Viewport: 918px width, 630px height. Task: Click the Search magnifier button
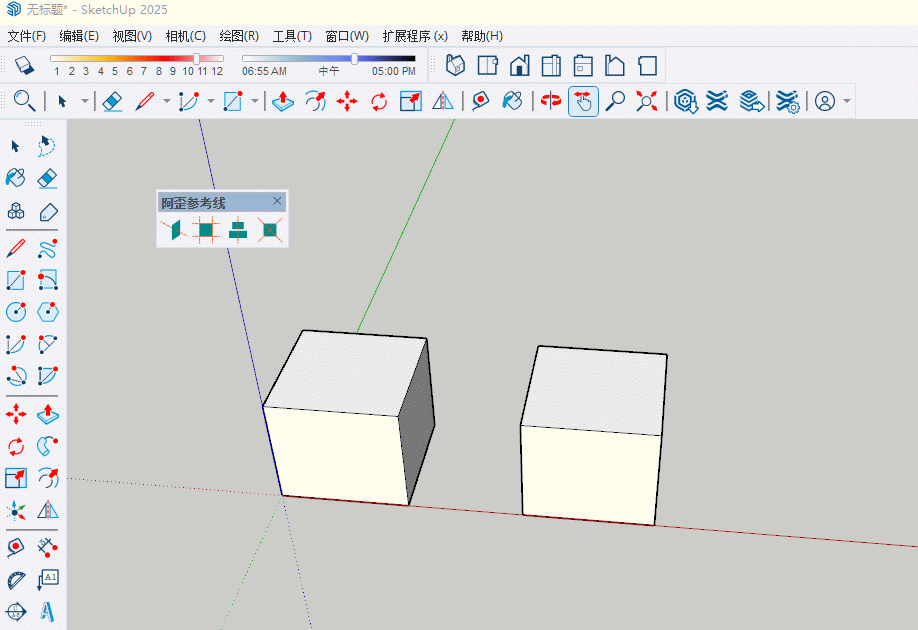pyautogui.click(x=24, y=101)
